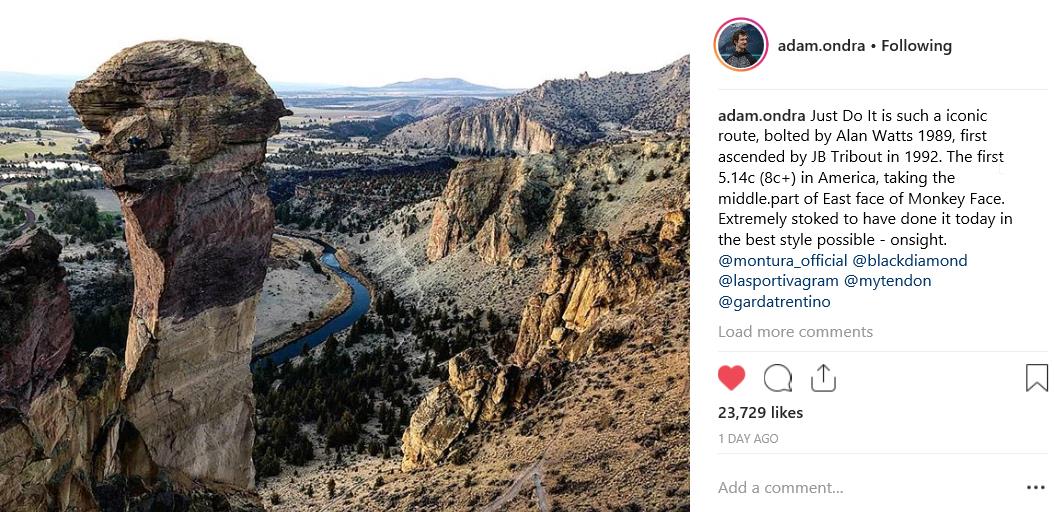Open the @montura_official mention
The image size is (1054, 512).
pyautogui.click(x=782, y=261)
